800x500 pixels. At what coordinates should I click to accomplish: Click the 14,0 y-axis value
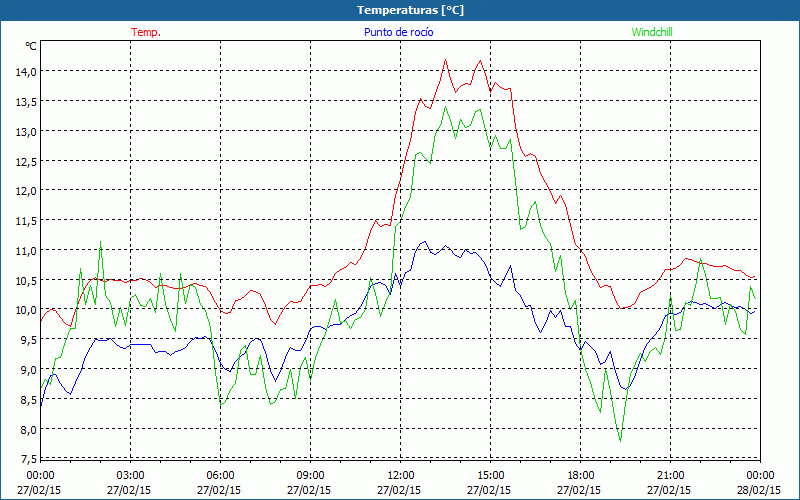click(x=27, y=72)
